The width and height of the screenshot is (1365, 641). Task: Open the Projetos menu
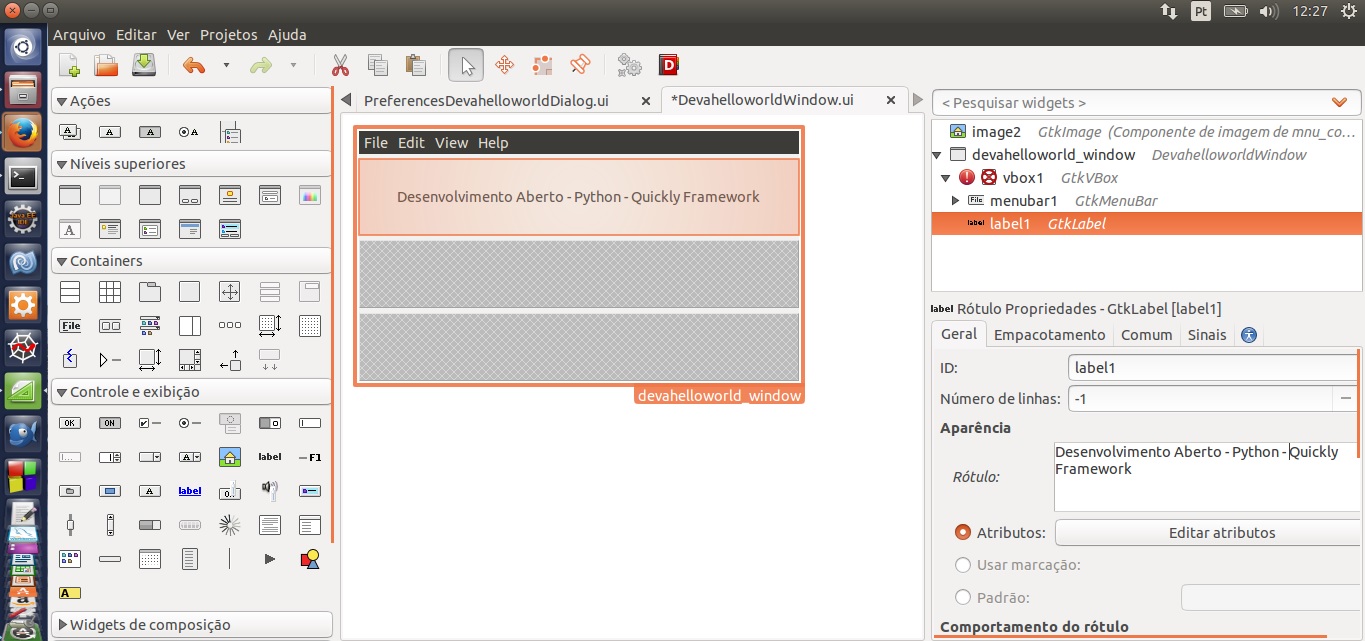[x=227, y=34]
